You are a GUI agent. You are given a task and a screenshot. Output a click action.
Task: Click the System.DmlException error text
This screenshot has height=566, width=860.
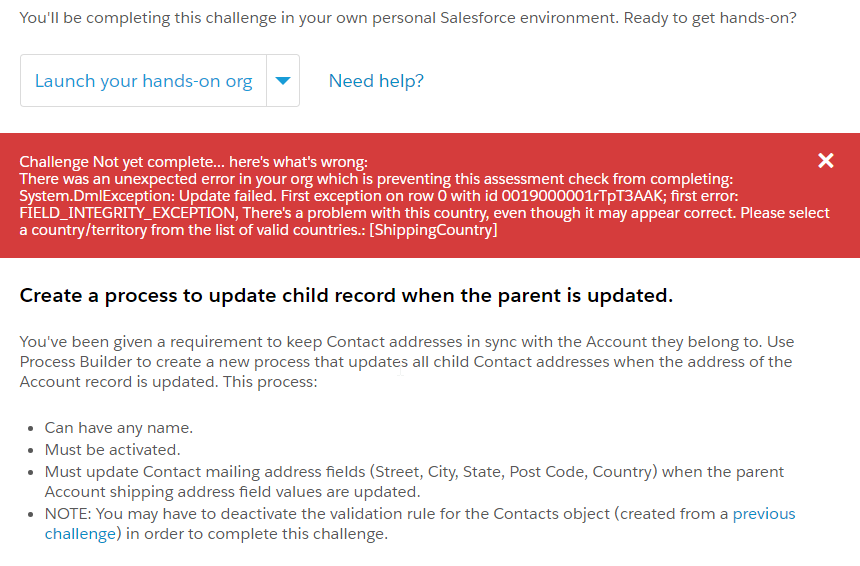click(100, 196)
